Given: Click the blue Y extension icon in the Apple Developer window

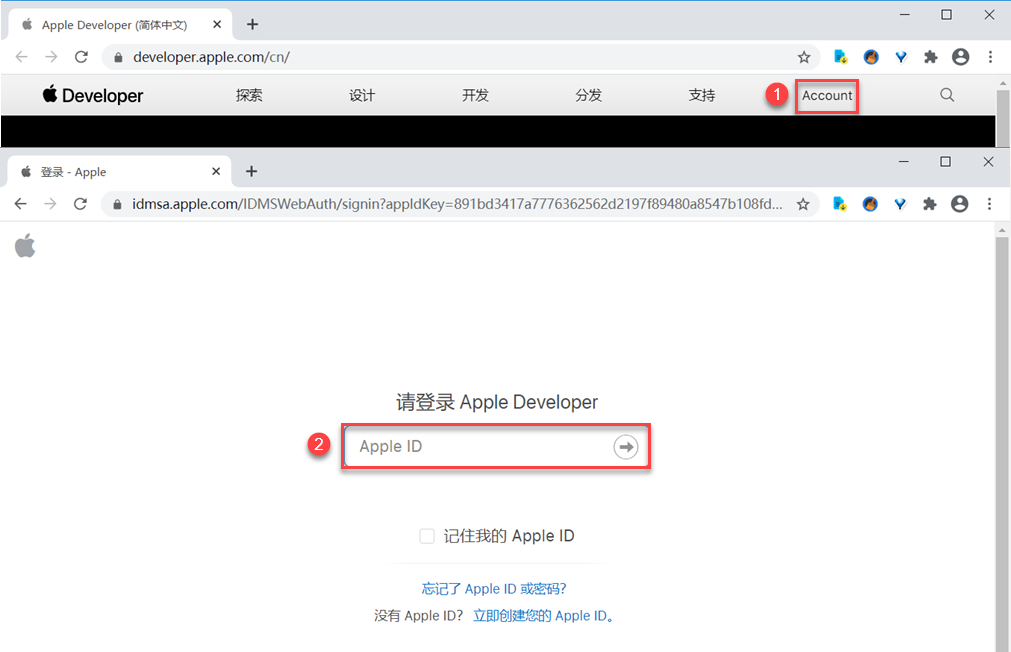Looking at the screenshot, I should (901, 57).
